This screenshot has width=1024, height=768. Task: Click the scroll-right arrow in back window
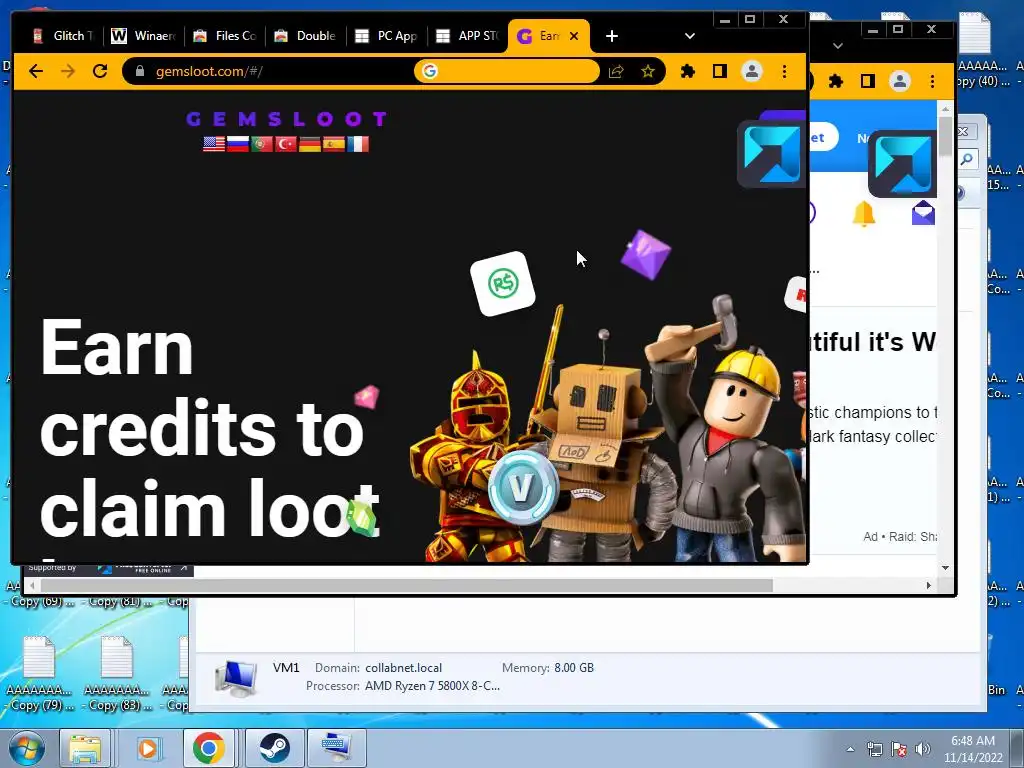[929, 585]
